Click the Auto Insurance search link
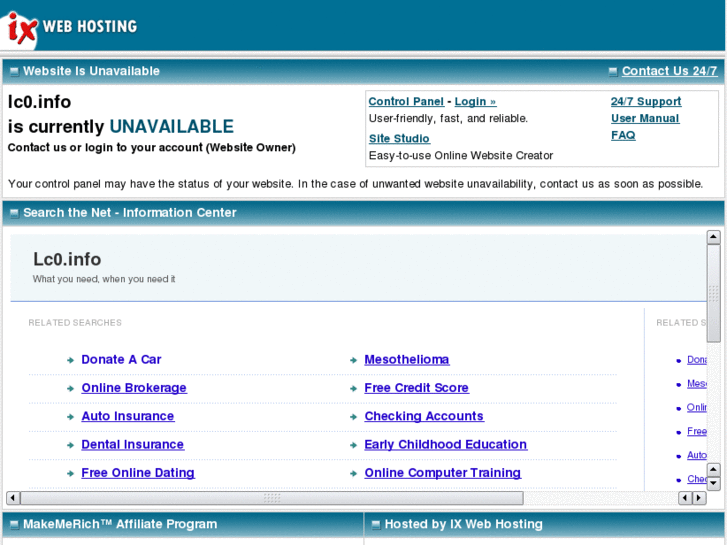The image size is (727, 545). click(128, 416)
